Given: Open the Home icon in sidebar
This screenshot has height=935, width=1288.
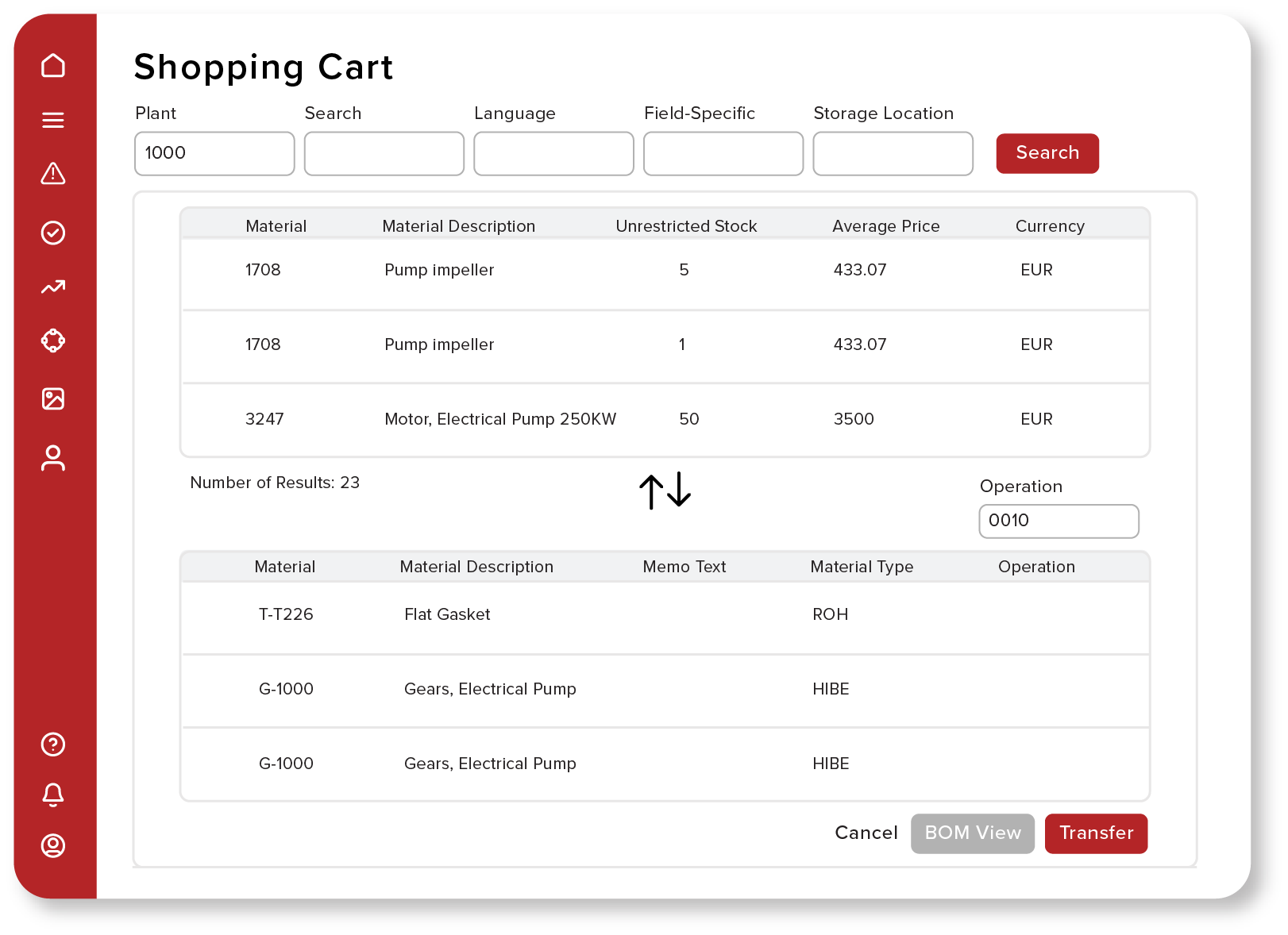Looking at the screenshot, I should 52,66.
